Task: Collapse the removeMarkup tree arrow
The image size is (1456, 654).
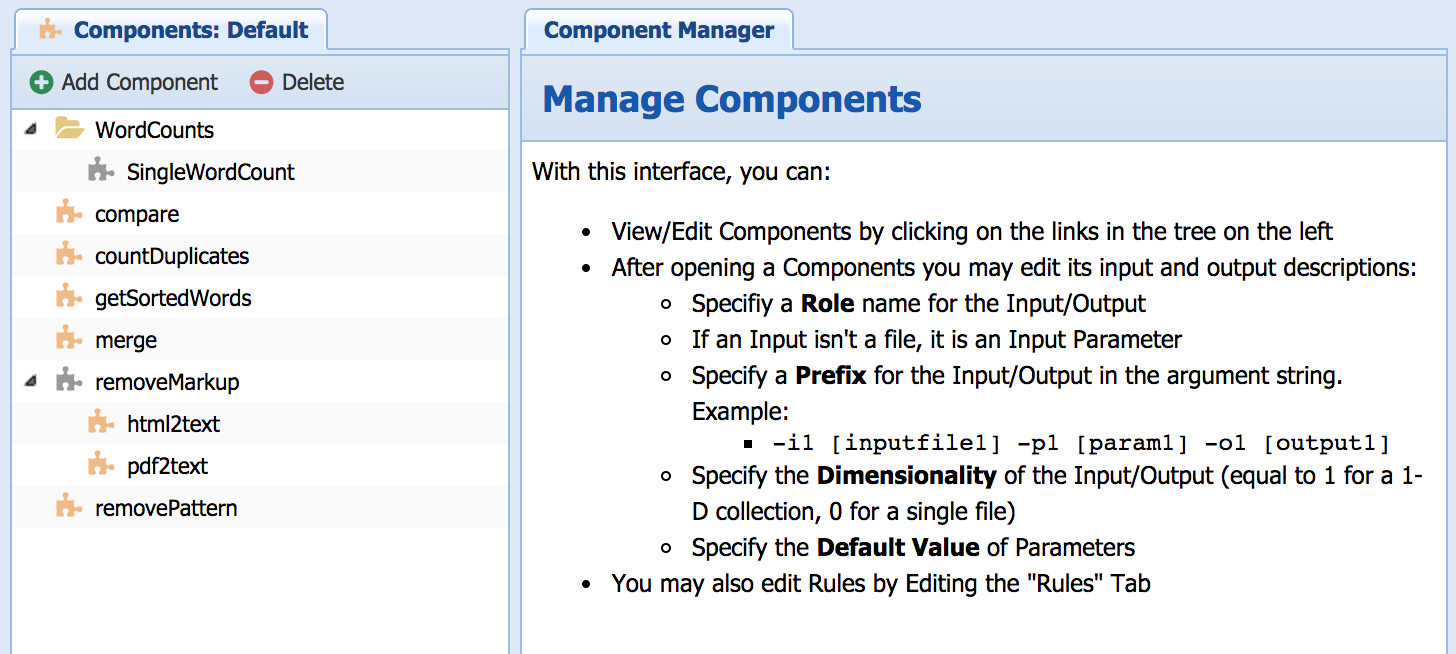Action: tap(31, 382)
